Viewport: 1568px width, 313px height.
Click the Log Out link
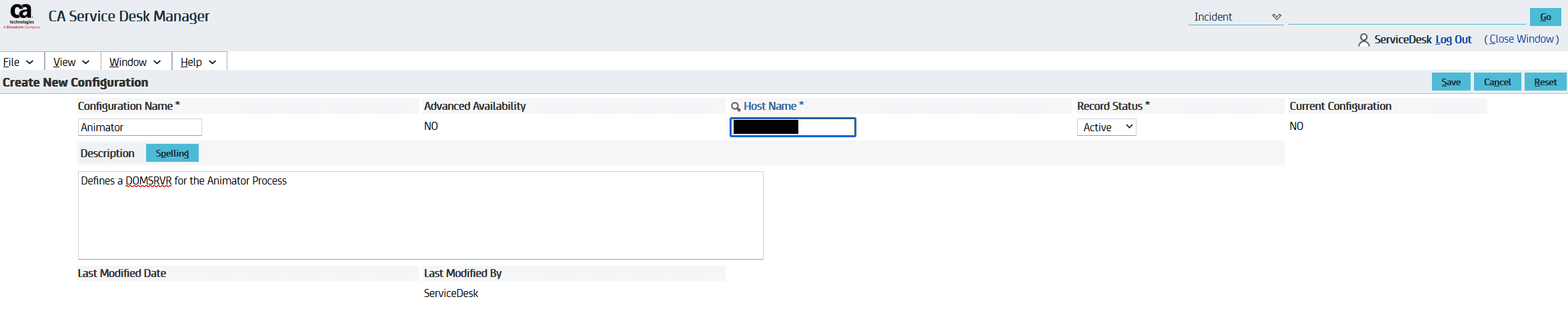point(1453,39)
